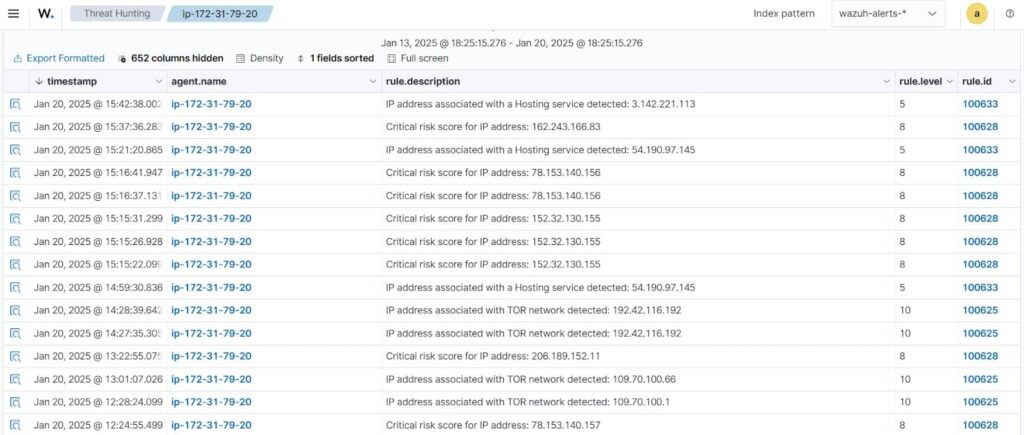Open rule.description column options chevron
Screen dimensions: 1024x435
[886, 82]
